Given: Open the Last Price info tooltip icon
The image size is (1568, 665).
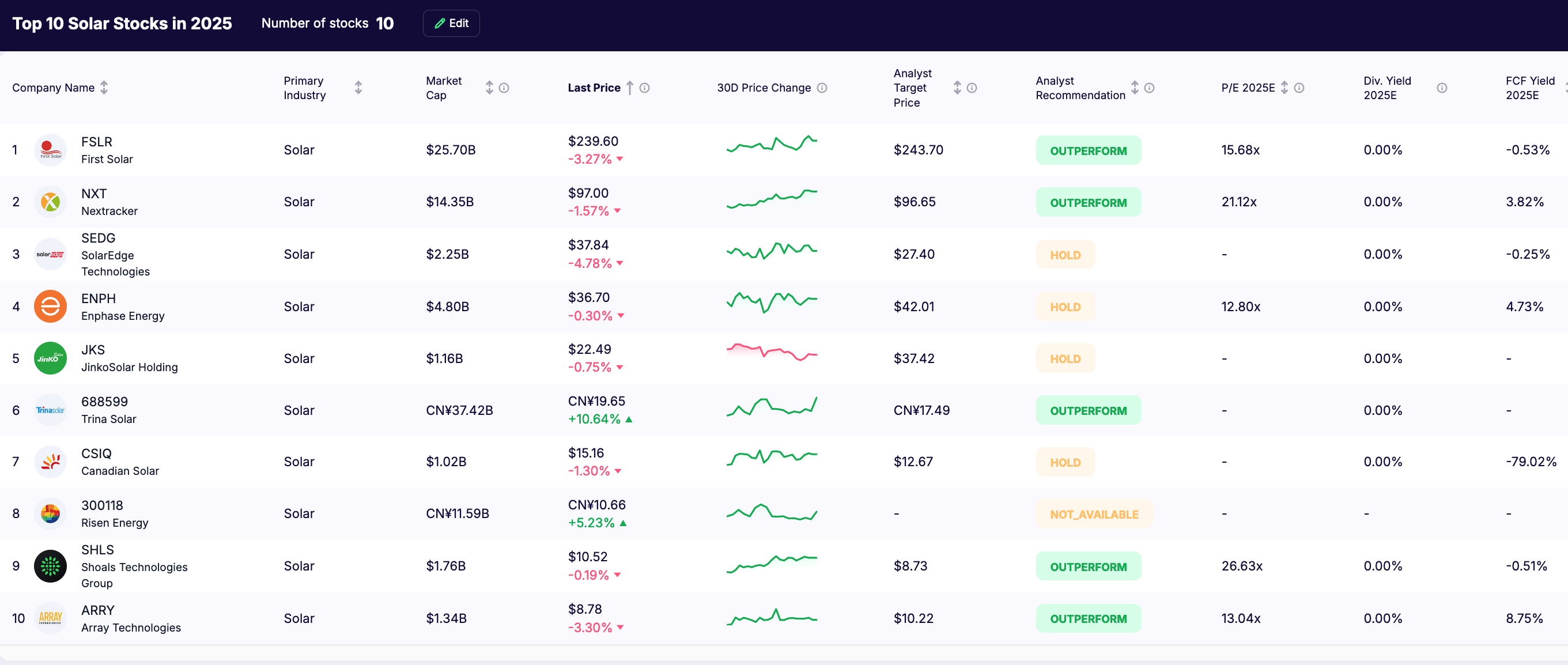Looking at the screenshot, I should coord(645,88).
